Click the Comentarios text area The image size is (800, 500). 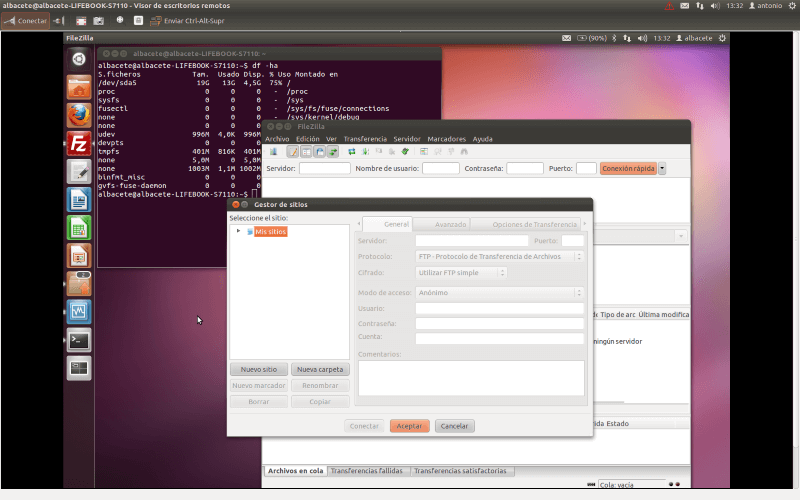(x=471, y=378)
